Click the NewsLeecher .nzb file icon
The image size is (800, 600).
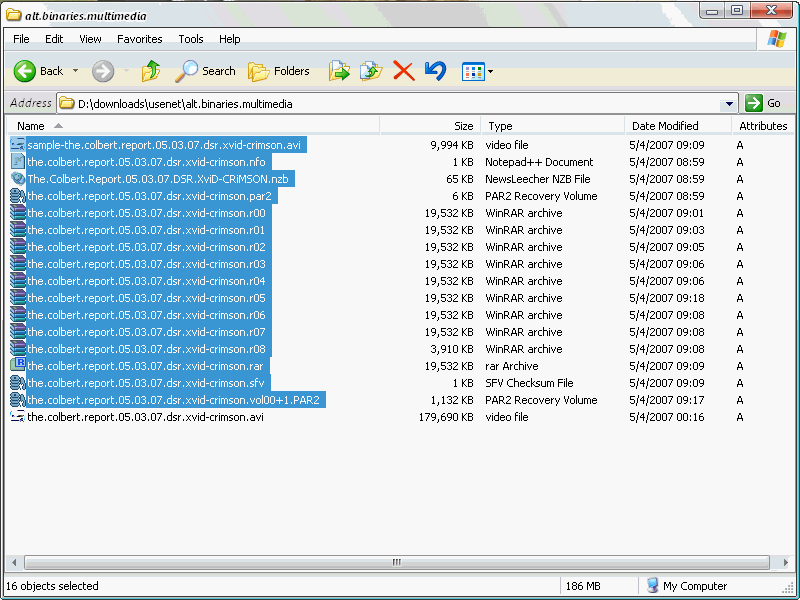point(18,179)
